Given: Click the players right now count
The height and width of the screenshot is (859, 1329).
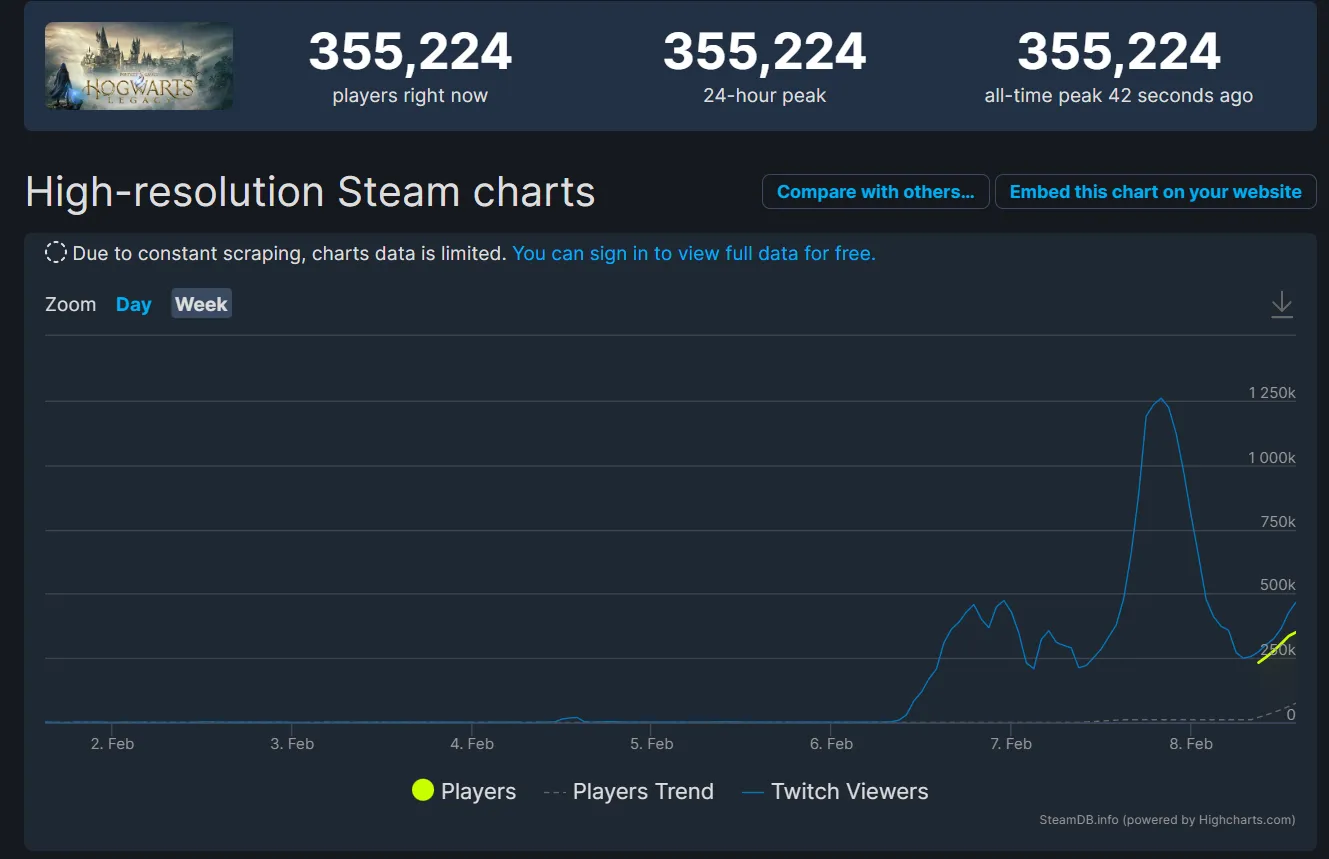Looking at the screenshot, I should [x=410, y=52].
